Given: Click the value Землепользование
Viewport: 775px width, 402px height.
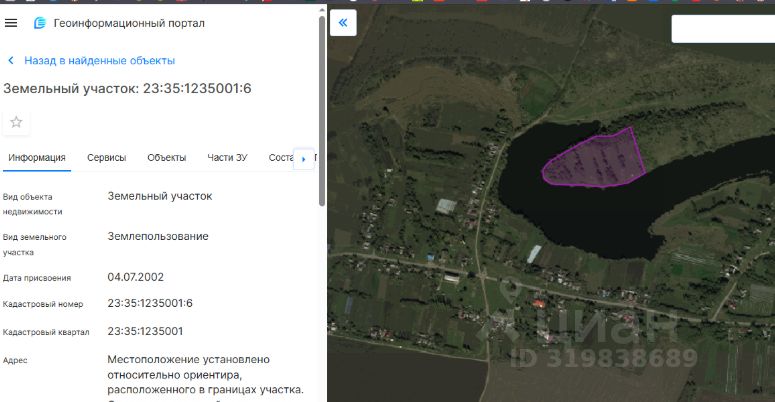Looking at the screenshot, I should pyautogui.click(x=158, y=236).
